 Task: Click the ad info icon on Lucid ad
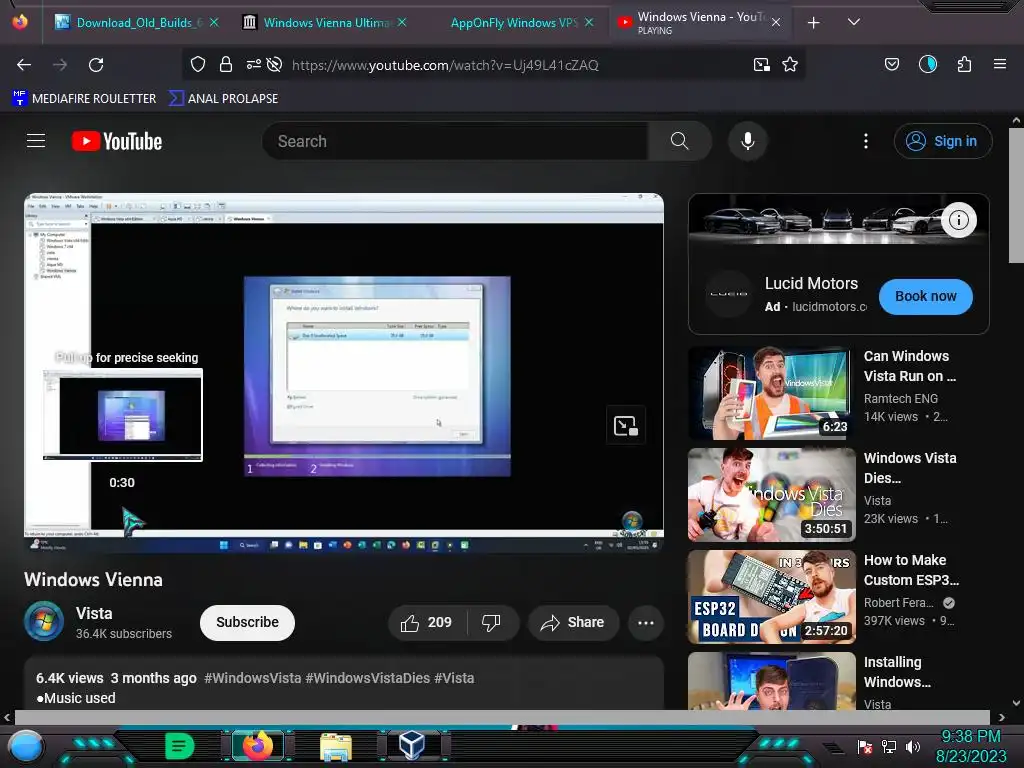tap(959, 220)
